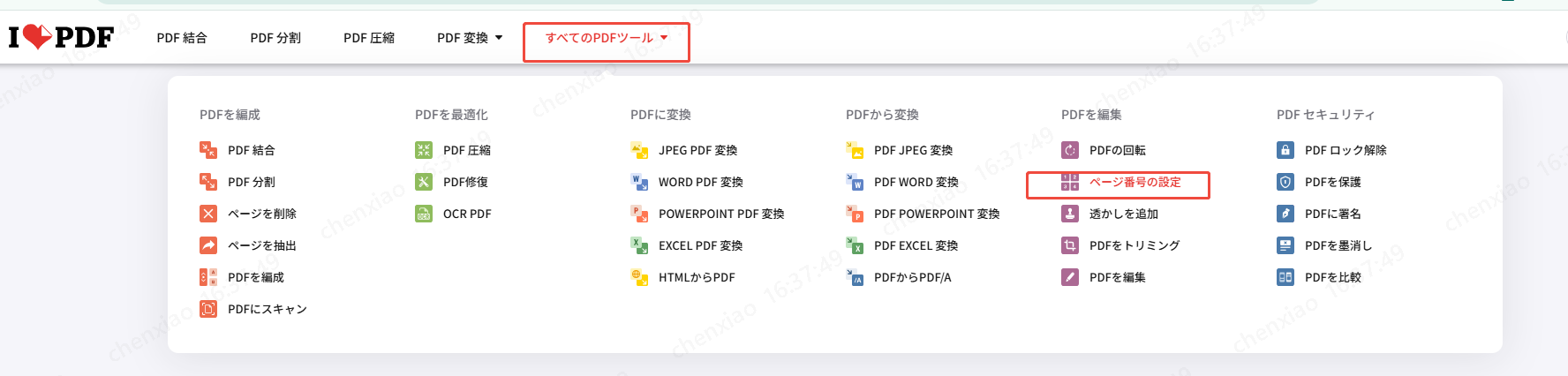The image size is (1568, 376).
Task: Choose PDF 圧縮 tool link
Action: 467,150
